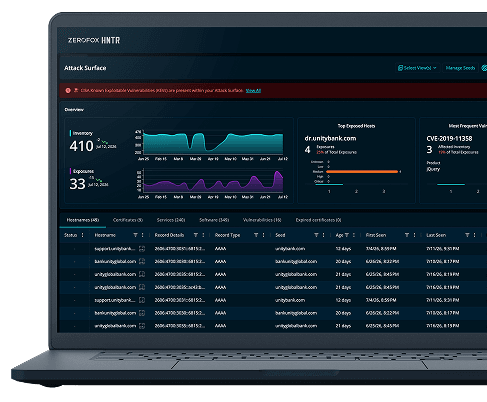Open the Record Details column options menu
This screenshot has width=487, height=402.
[203, 235]
